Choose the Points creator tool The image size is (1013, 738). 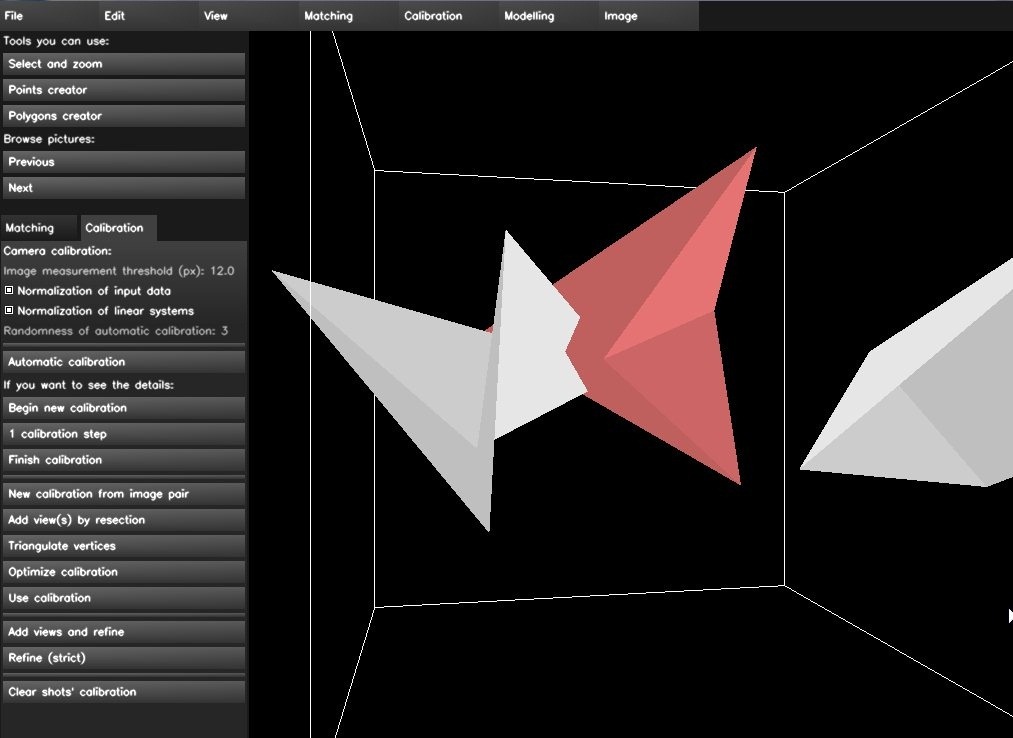[x=124, y=90]
